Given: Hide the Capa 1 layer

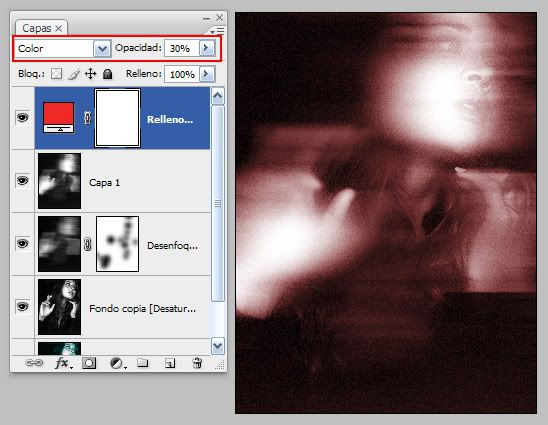Looking at the screenshot, I should (x=23, y=181).
